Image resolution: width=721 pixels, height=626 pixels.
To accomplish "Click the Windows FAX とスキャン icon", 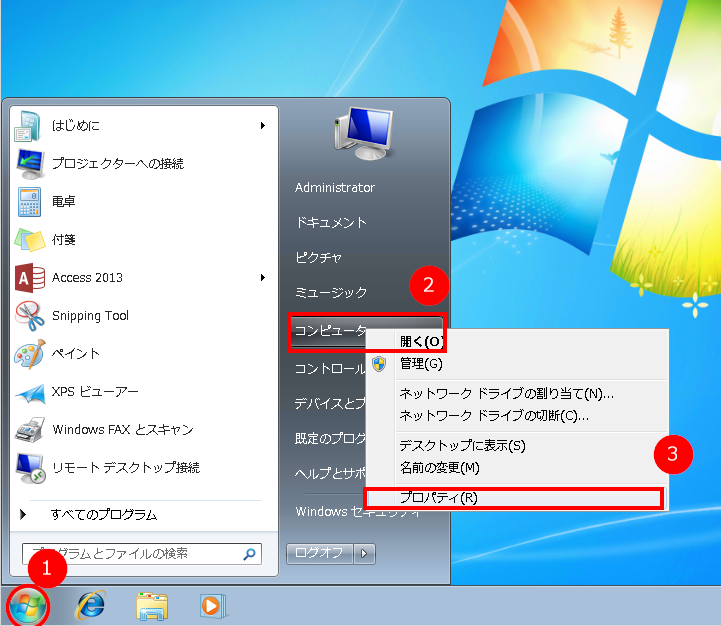I will (x=30, y=430).
